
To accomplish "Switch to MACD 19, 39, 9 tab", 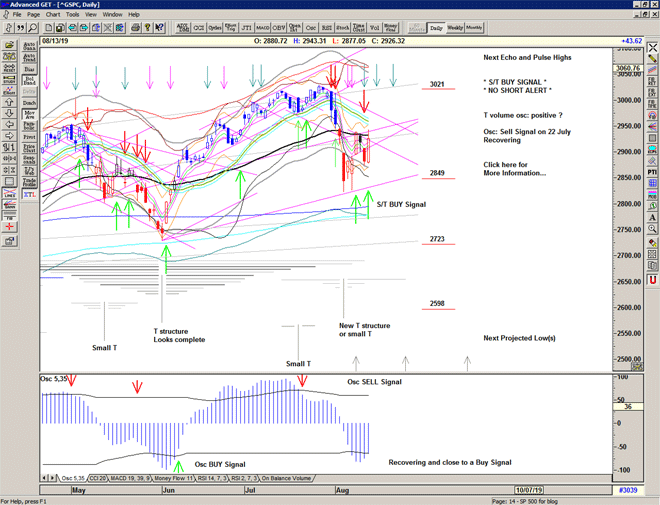I will coord(130,478).
